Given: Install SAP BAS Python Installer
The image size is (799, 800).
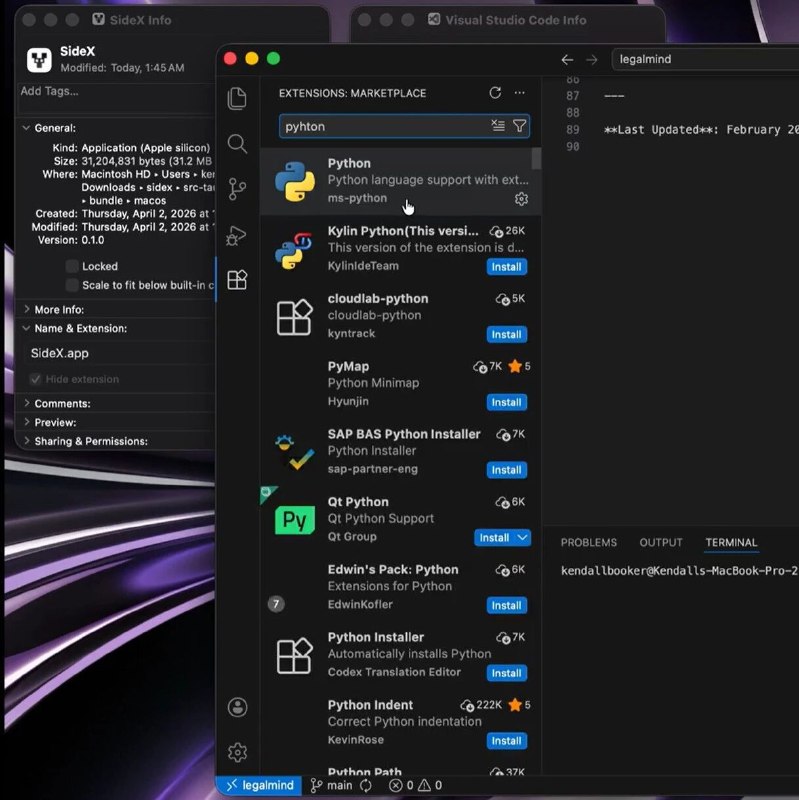Looking at the screenshot, I should click(x=506, y=470).
